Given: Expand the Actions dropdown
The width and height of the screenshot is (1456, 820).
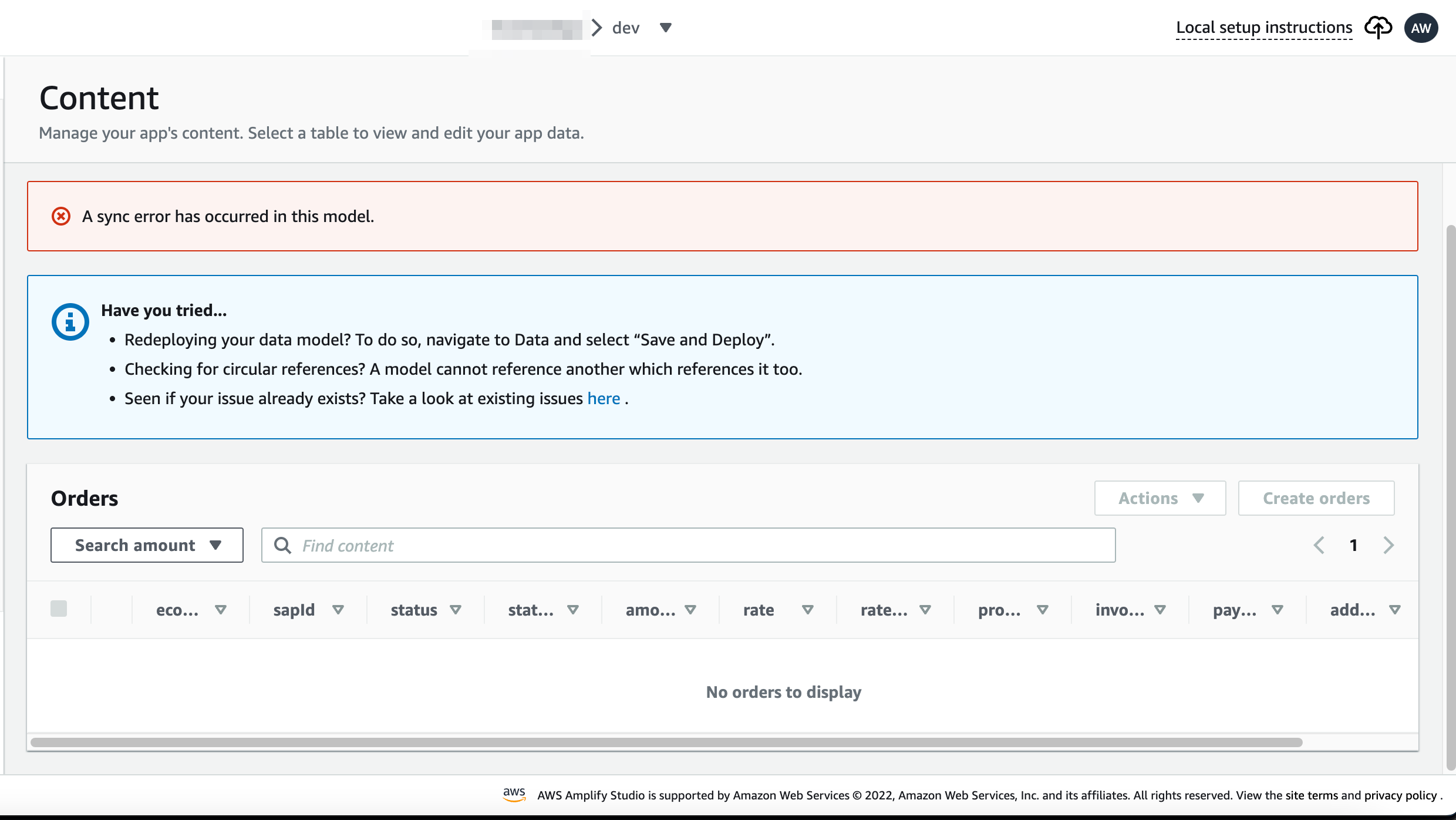Looking at the screenshot, I should tap(1160, 498).
